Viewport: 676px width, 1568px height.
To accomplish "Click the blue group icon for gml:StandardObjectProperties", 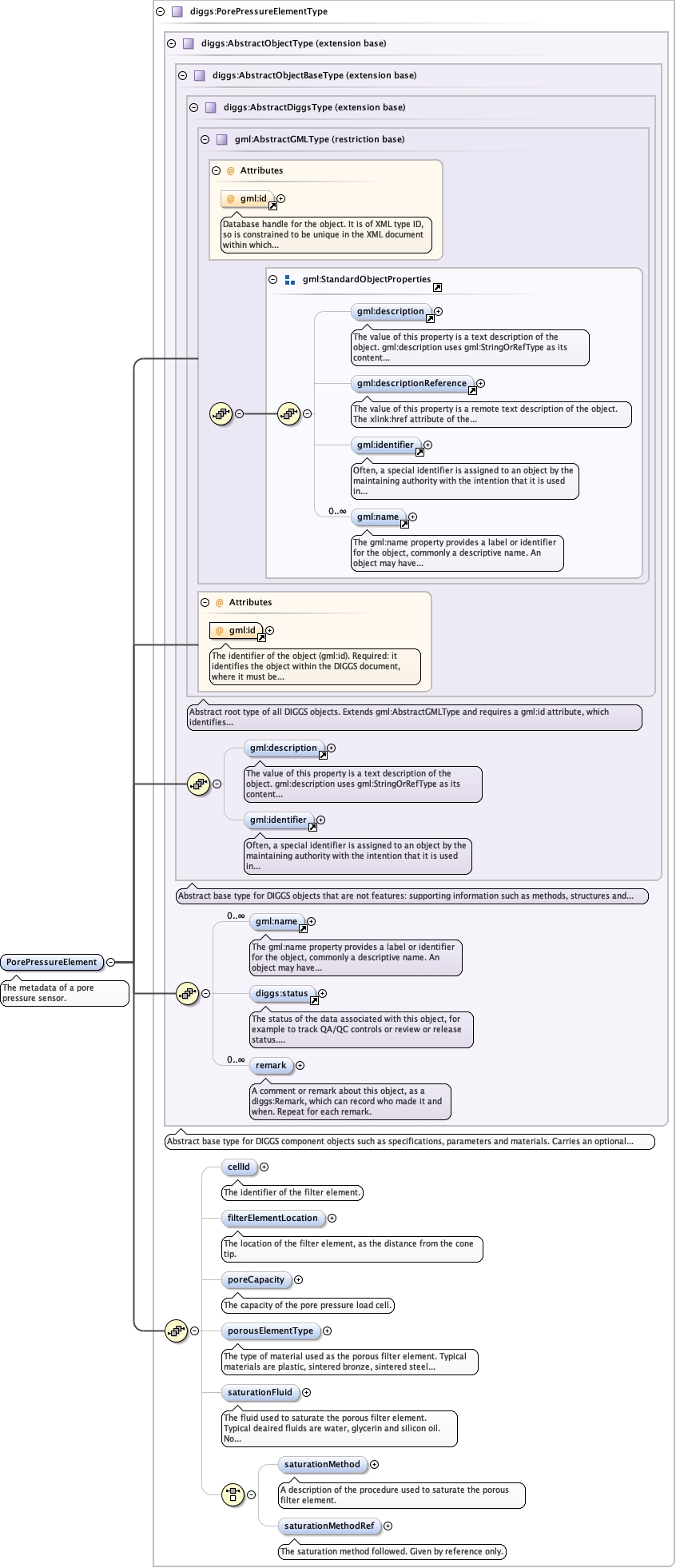I will [x=290, y=280].
